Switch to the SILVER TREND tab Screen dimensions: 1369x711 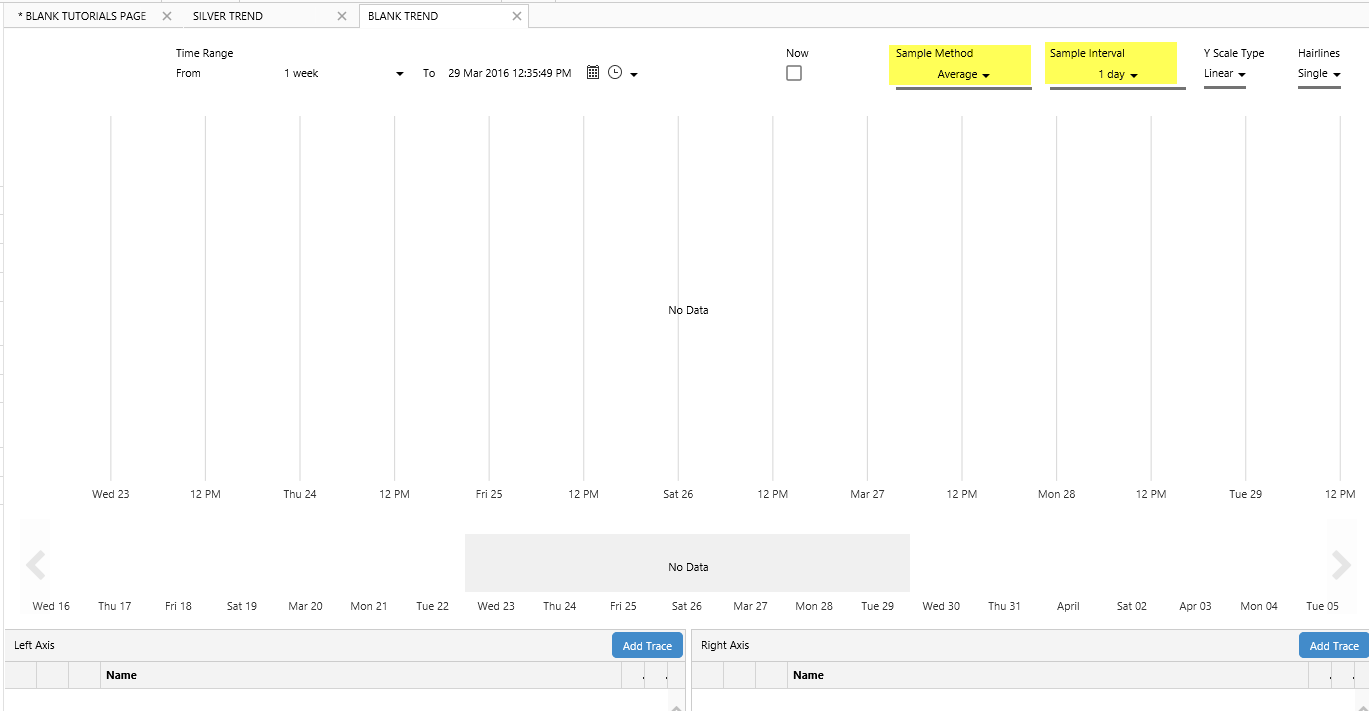(x=228, y=16)
